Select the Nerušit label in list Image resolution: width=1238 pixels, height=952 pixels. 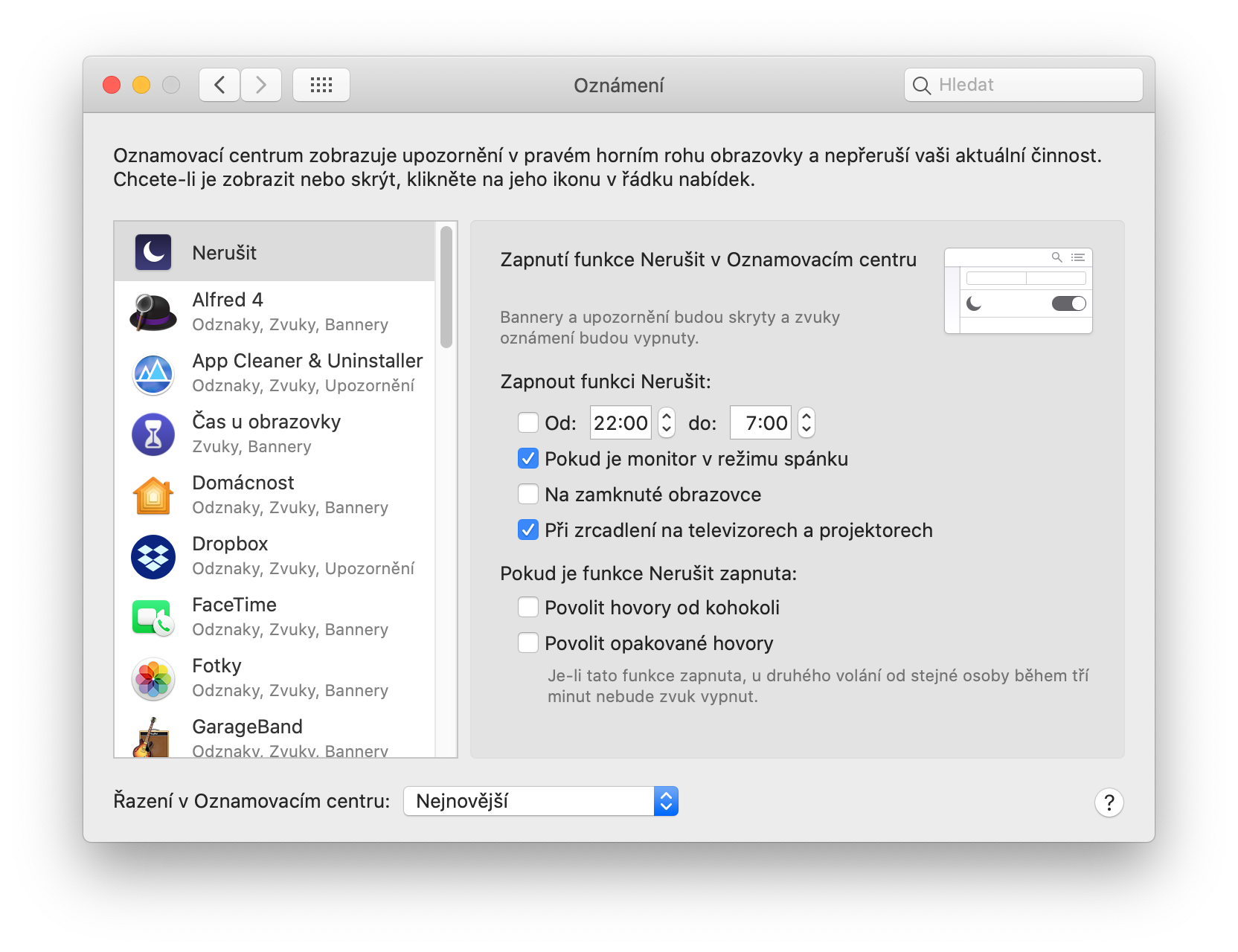click(x=224, y=253)
